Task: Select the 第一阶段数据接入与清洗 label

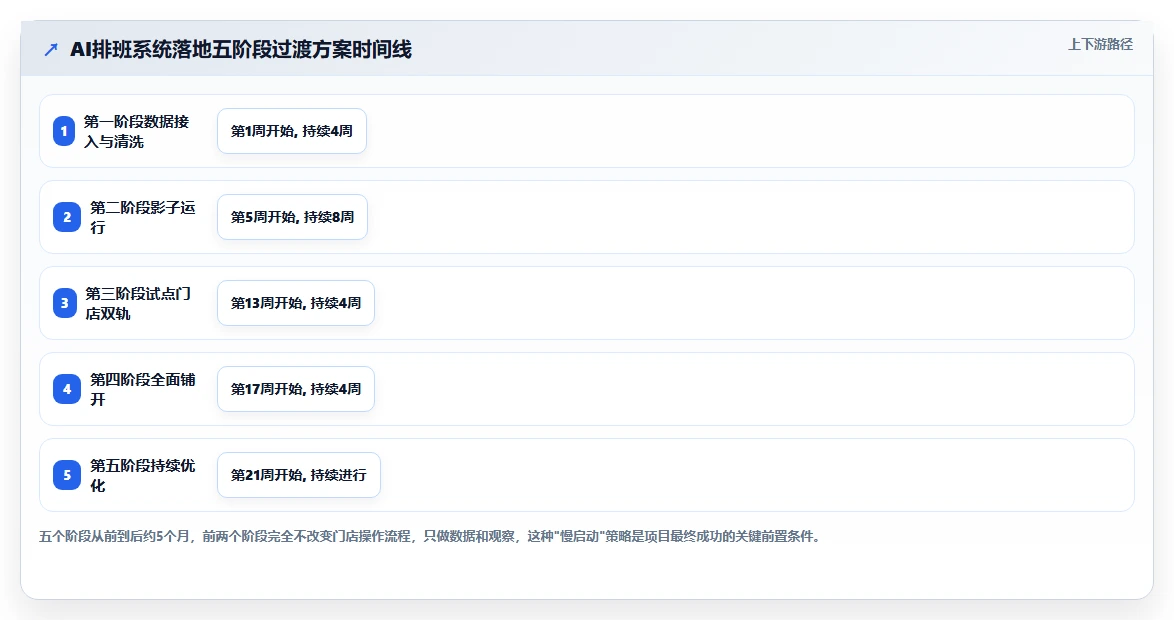Action: (136, 131)
